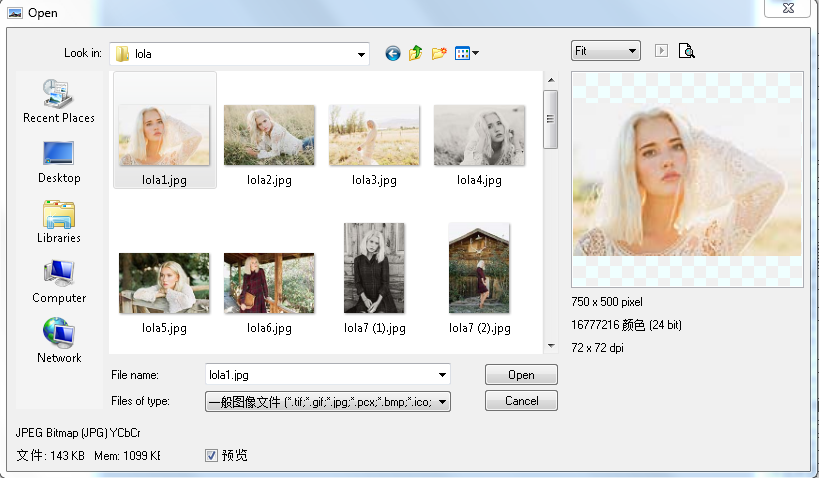
Task: Expand the Look in folder dropdown
Action: tap(360, 53)
